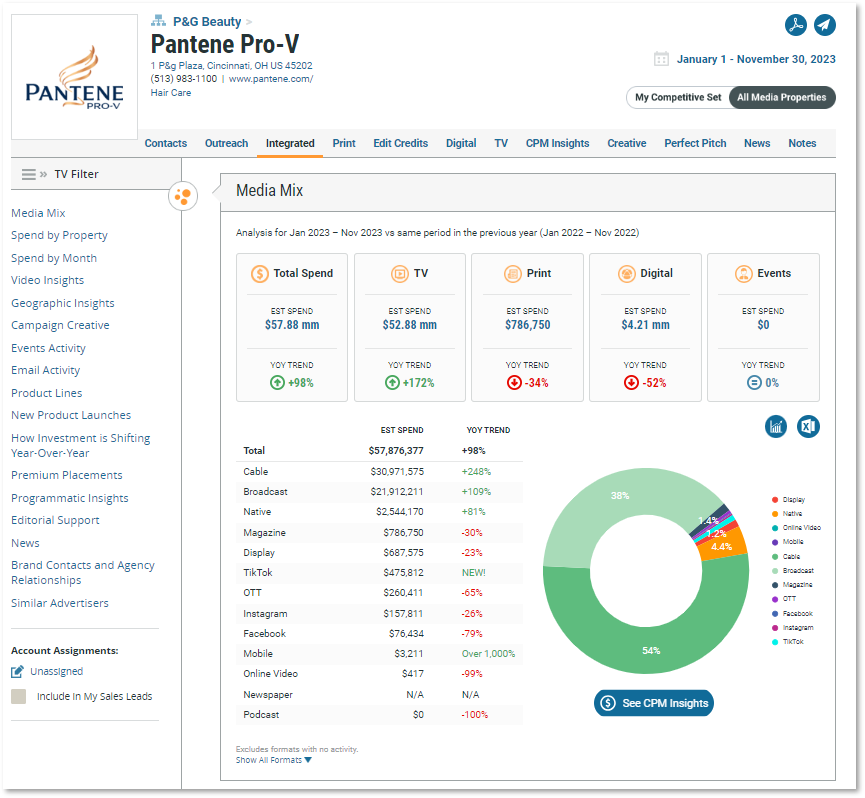Click the Total Spend dollar icon

coord(260,274)
